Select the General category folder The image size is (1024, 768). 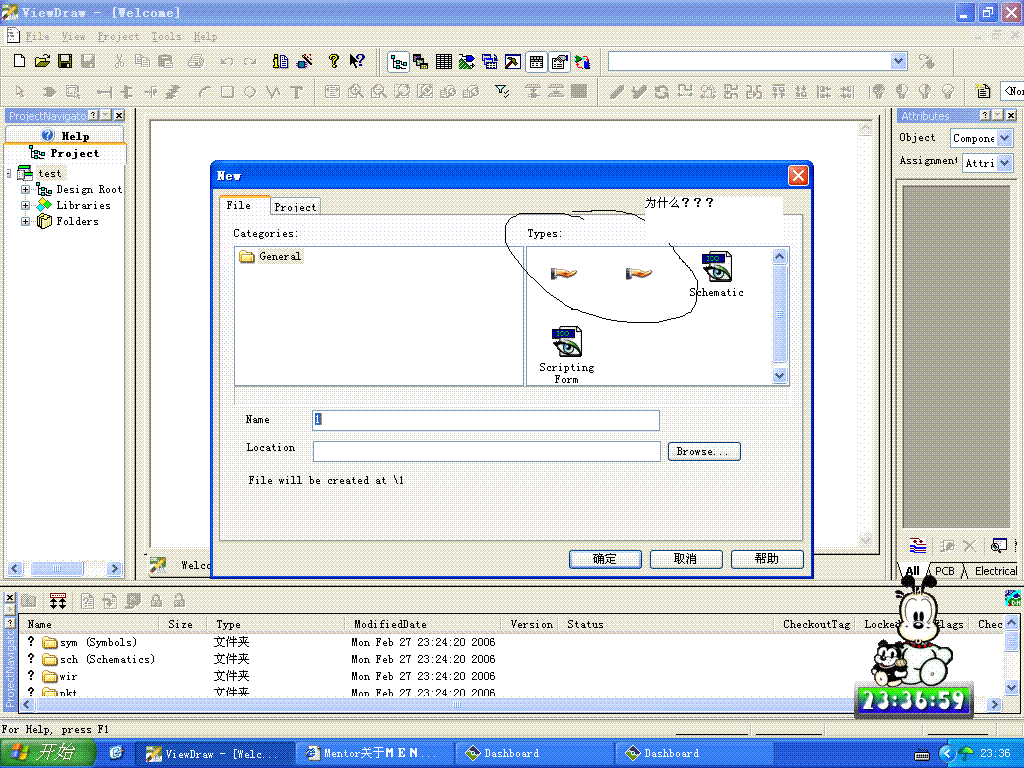(x=270, y=257)
